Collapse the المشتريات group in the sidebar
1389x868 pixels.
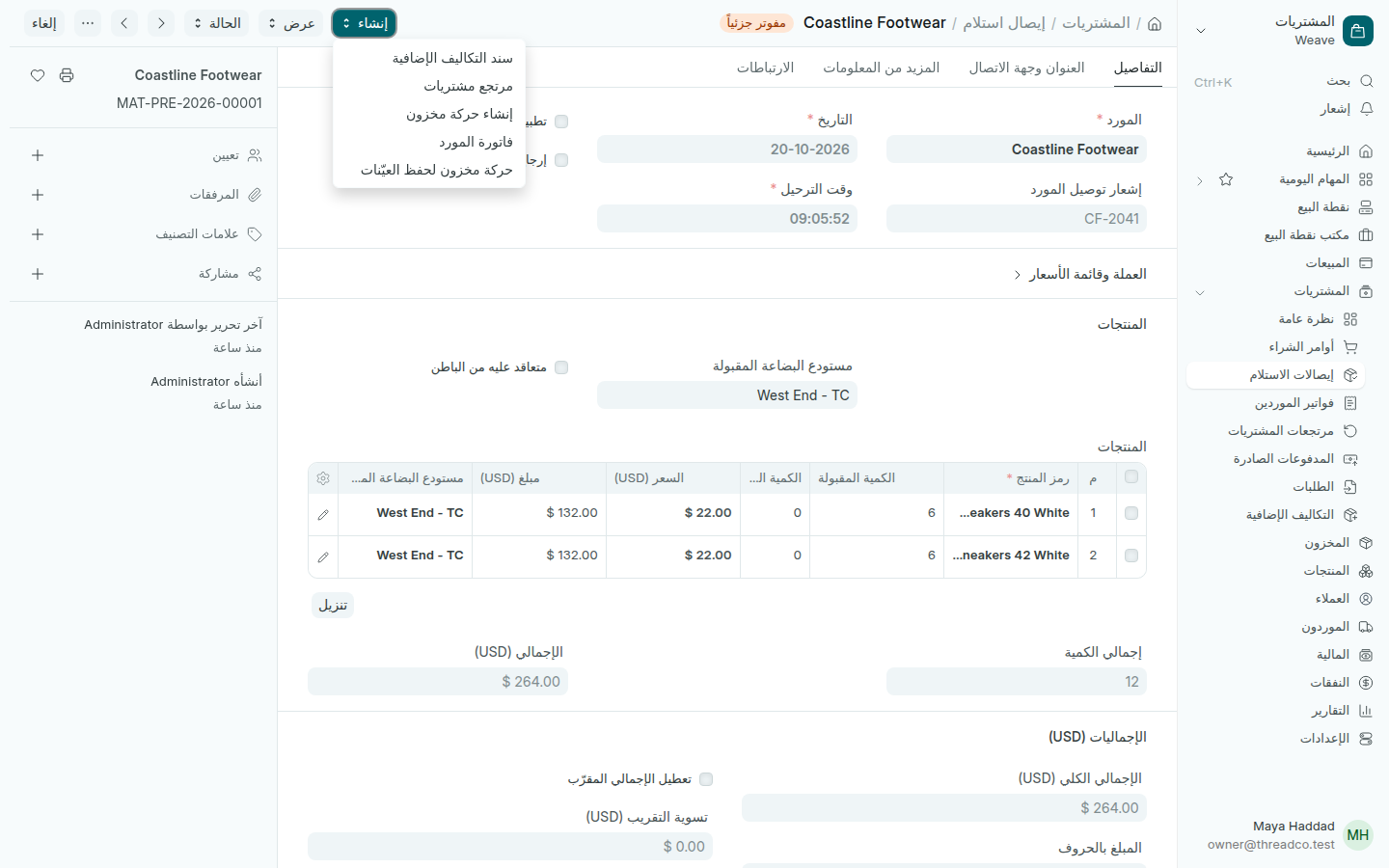(x=1200, y=291)
